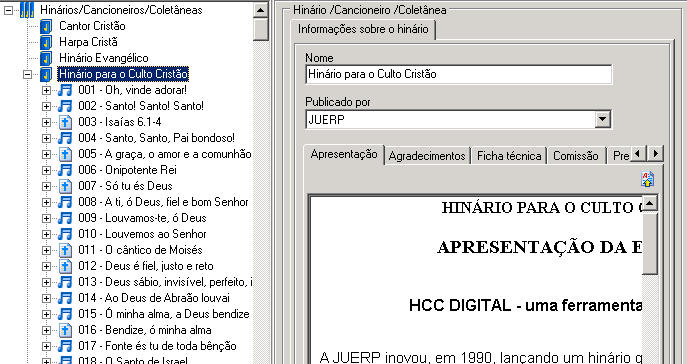Click the text import icon above the presentation text
Screen dimensions: 687x364
647,179
